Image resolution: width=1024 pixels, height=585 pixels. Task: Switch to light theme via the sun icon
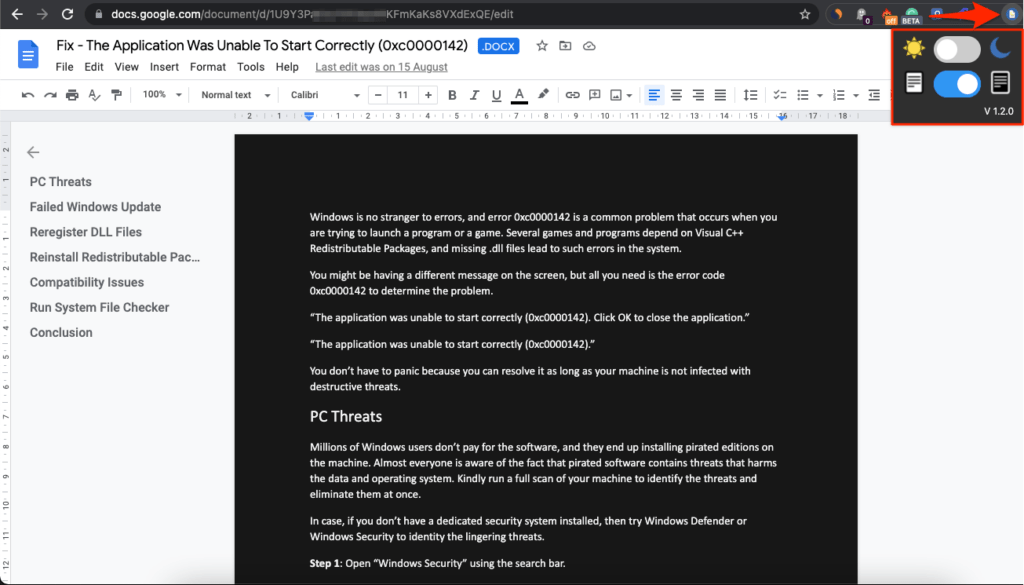(x=913, y=48)
